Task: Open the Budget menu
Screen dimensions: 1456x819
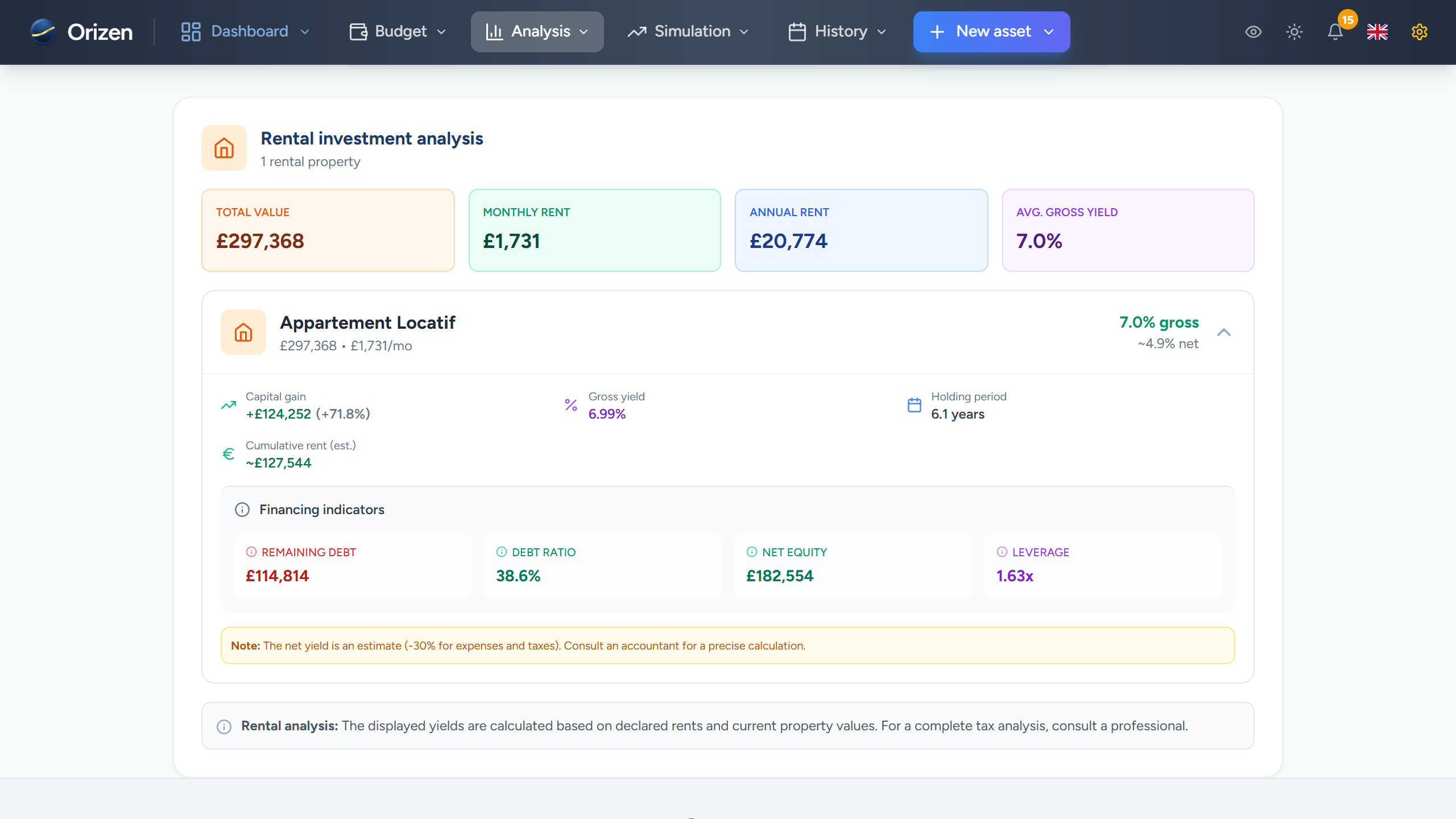Action: (400, 31)
